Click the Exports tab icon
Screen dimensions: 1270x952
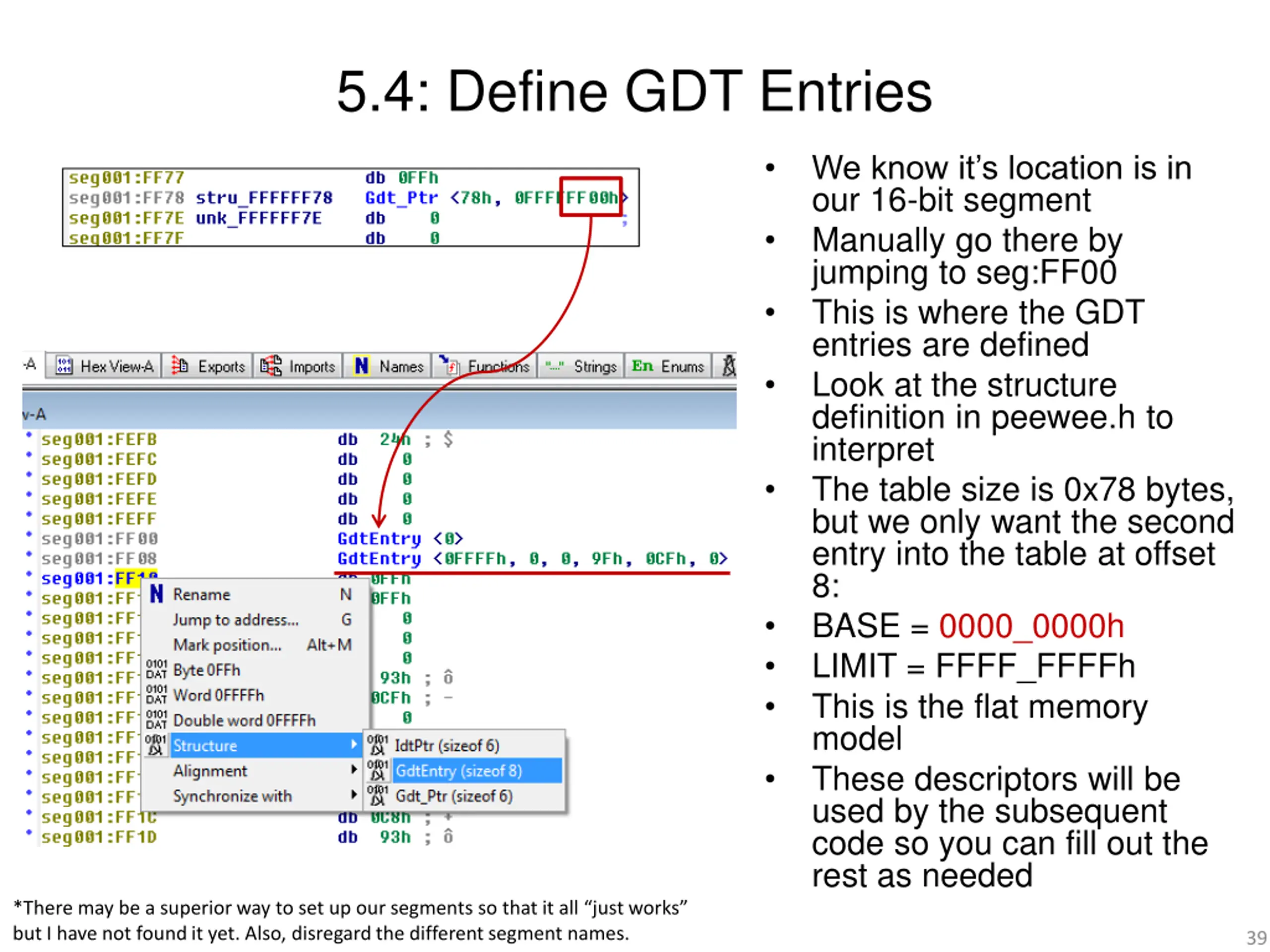(180, 365)
